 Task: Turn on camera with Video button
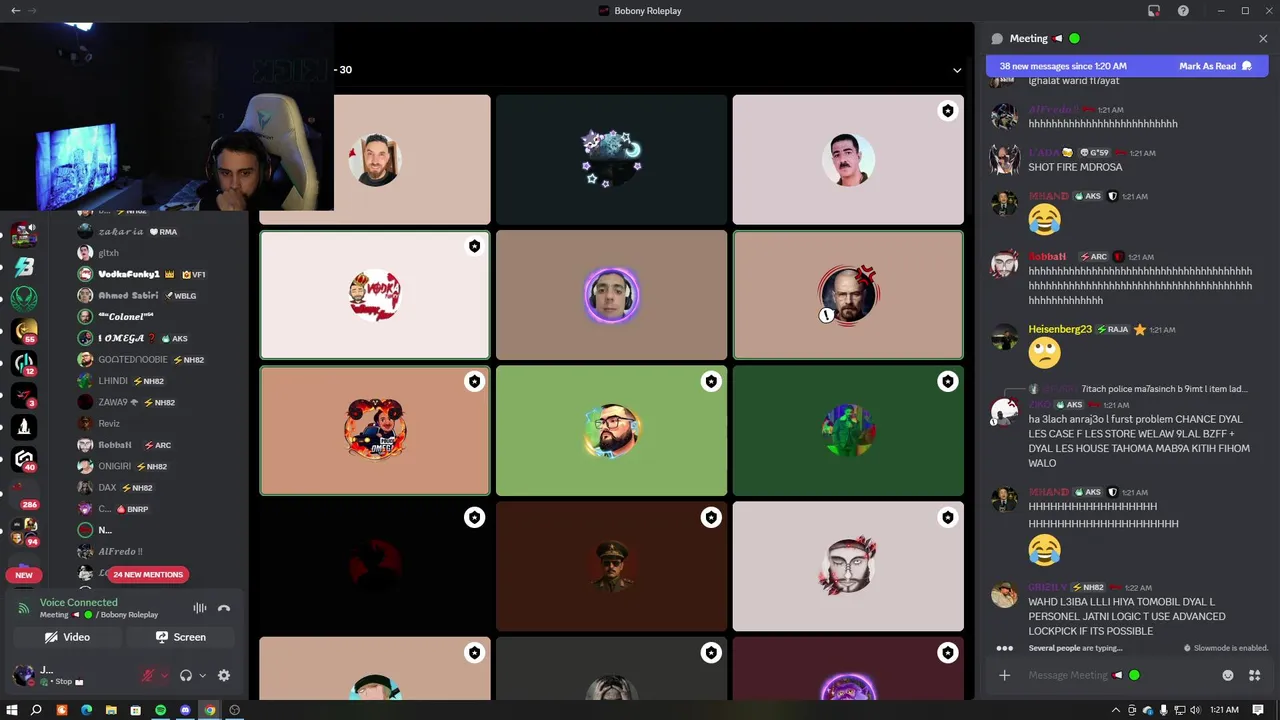click(68, 637)
